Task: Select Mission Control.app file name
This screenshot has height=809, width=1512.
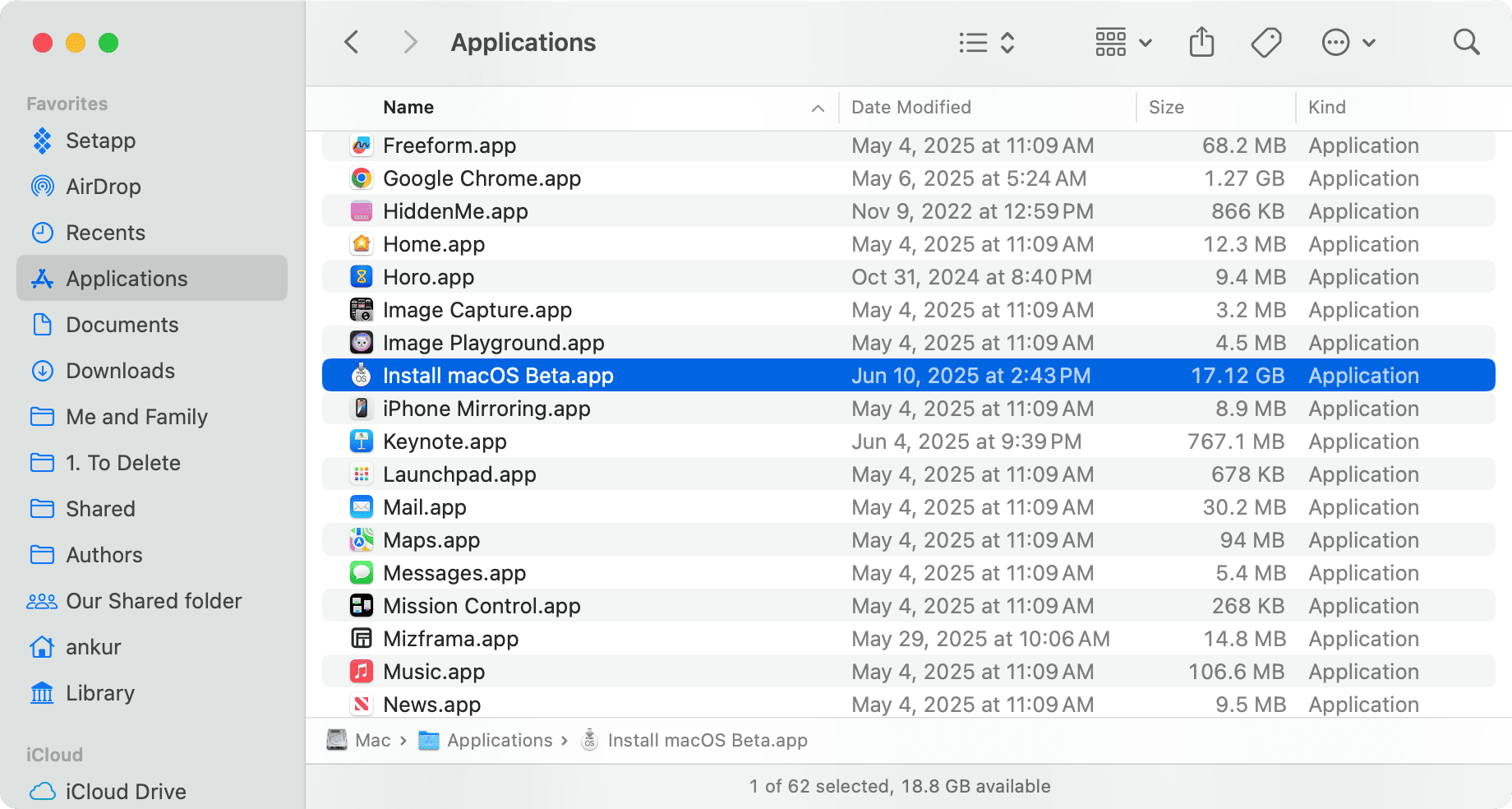Action: (x=482, y=606)
